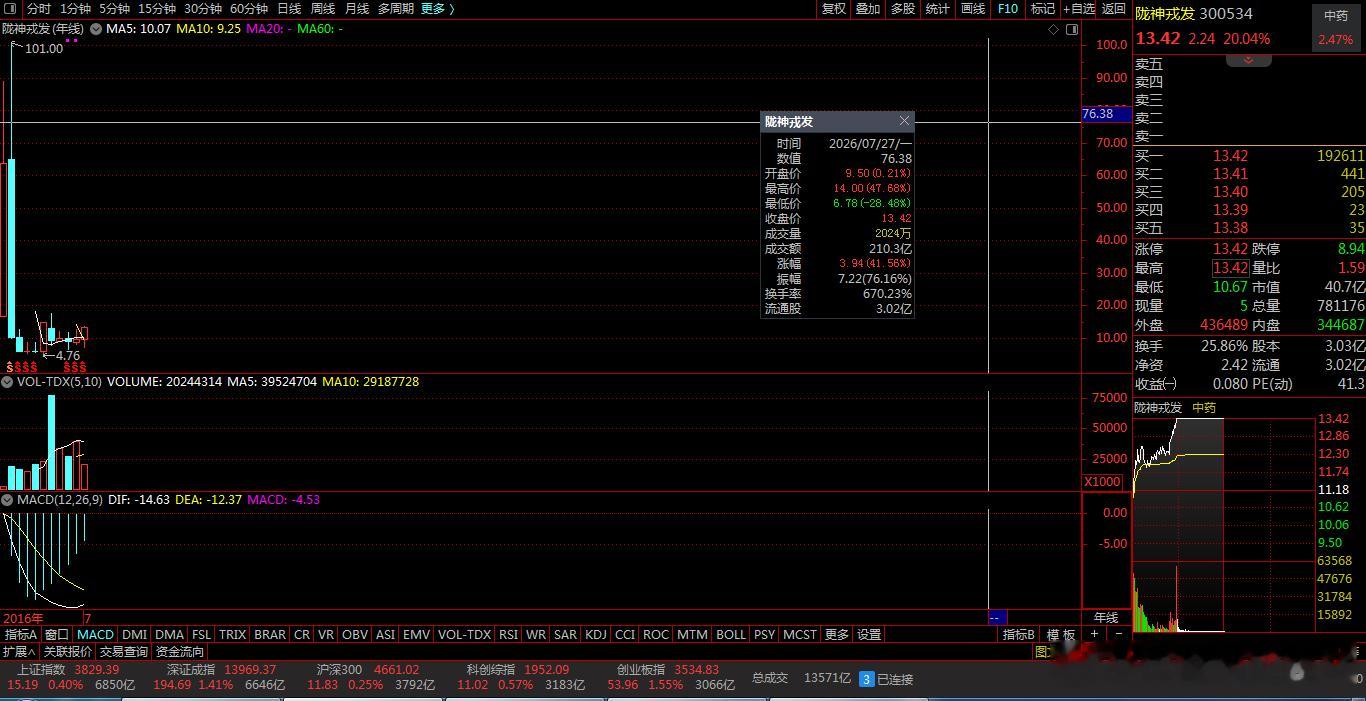Select the OBV indicator tab
The width and height of the screenshot is (1366, 701).
(355, 635)
